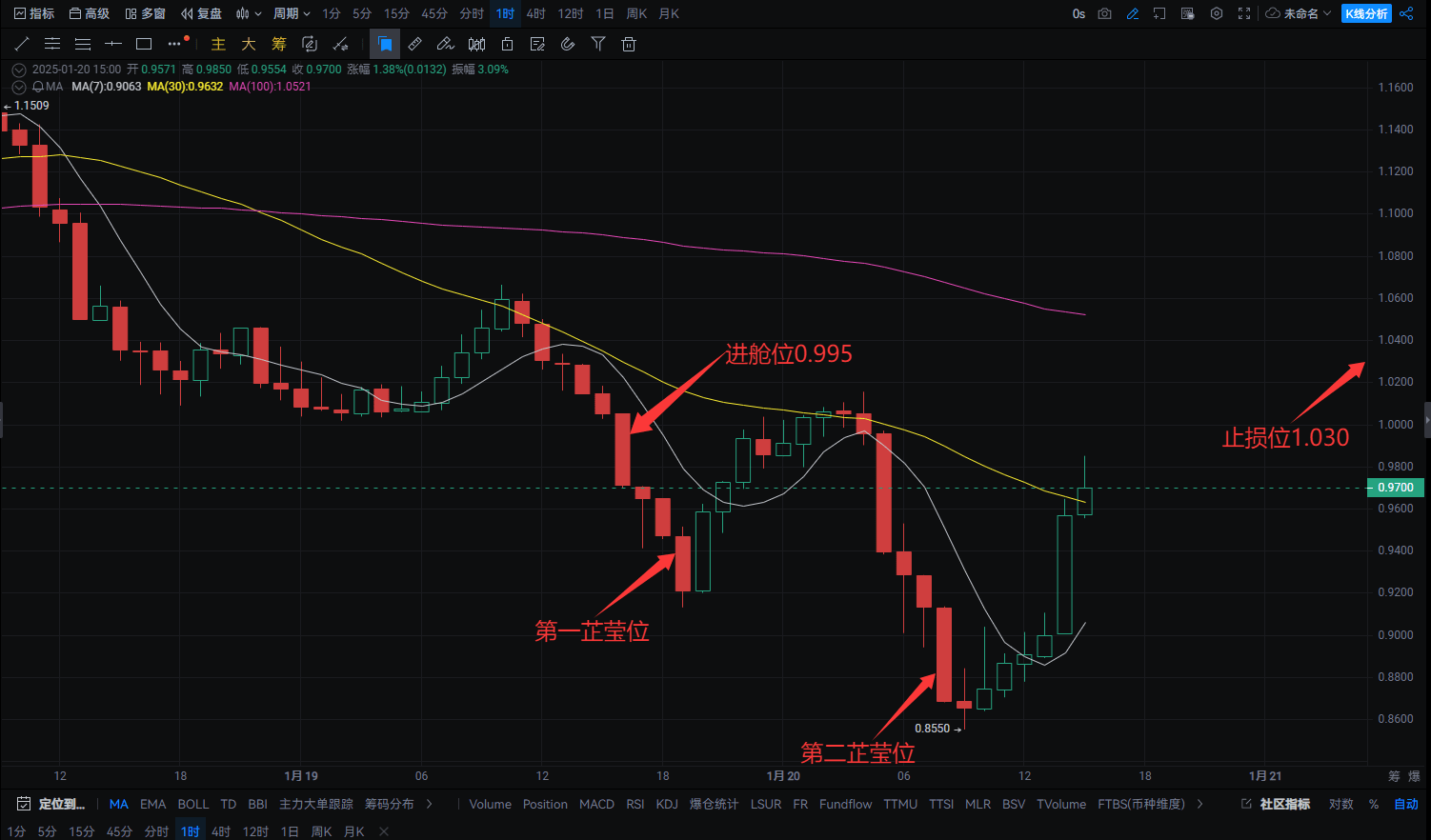Toggle the RSI sub-indicator
The height and width of the screenshot is (840, 1431).
635,805
